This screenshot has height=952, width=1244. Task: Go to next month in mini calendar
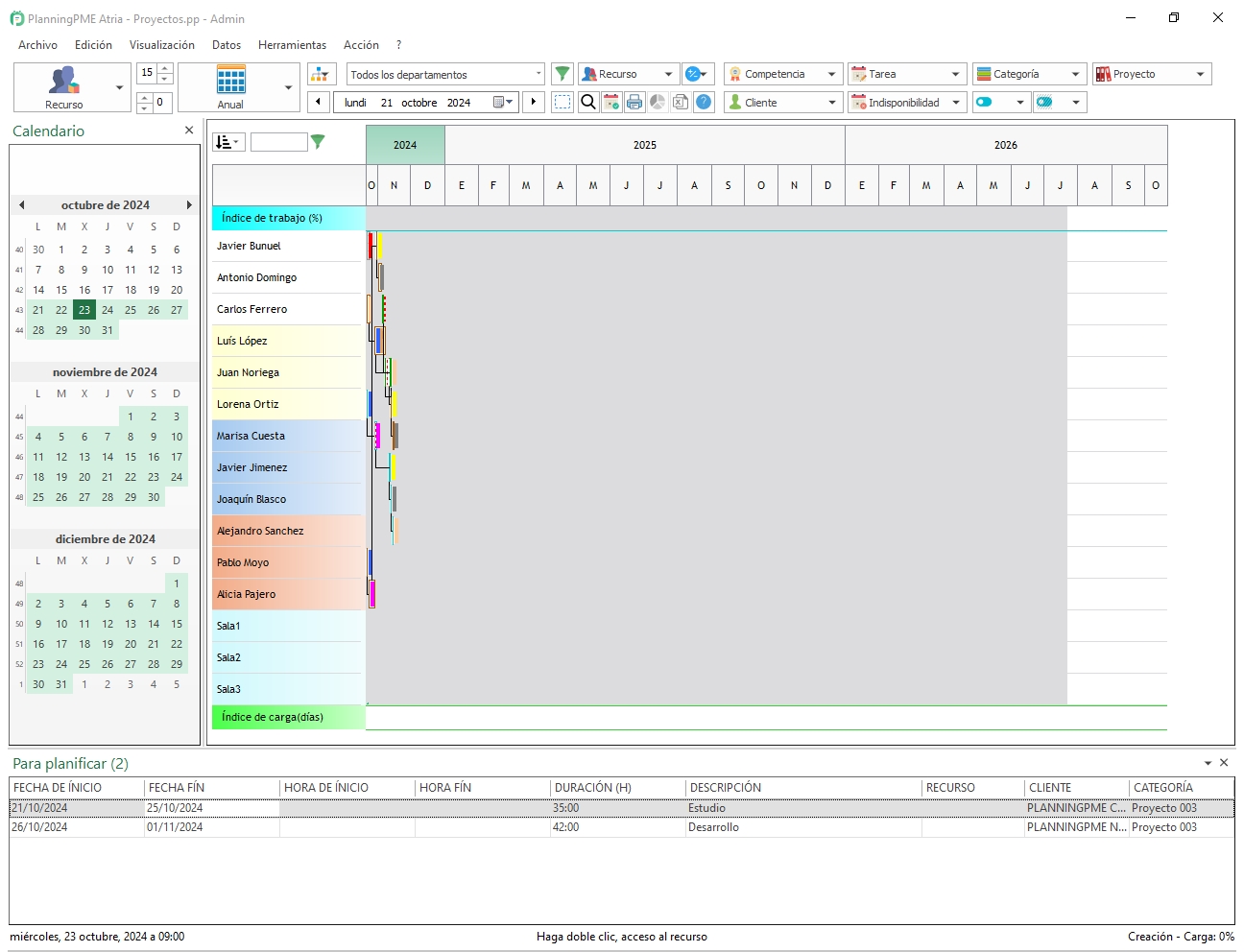tap(189, 205)
